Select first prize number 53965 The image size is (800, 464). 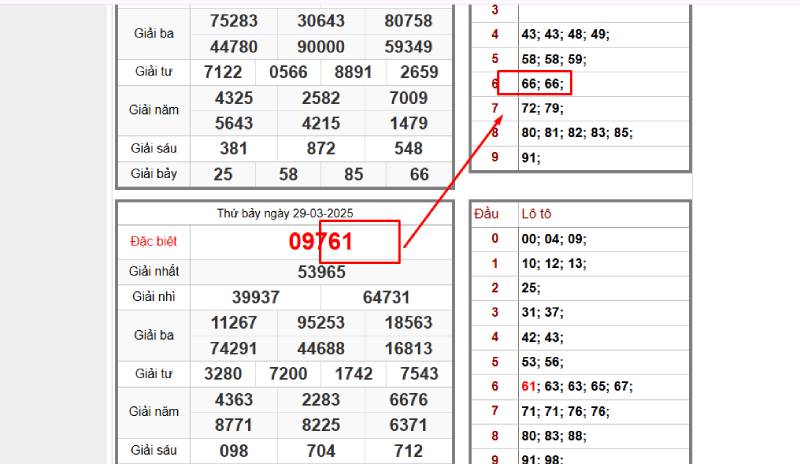coord(321,272)
